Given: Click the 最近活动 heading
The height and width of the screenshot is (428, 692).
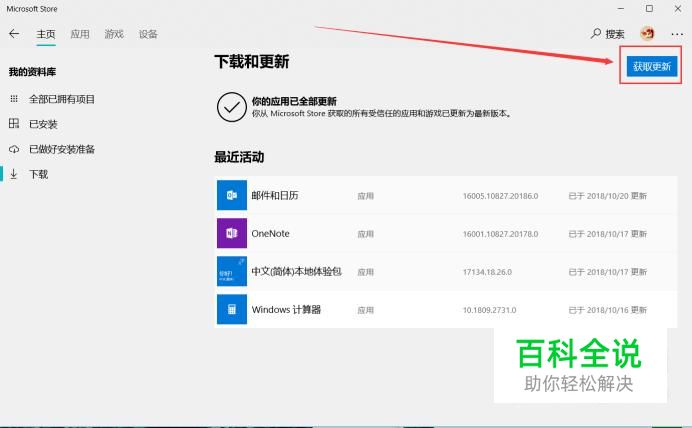Looking at the screenshot, I should tap(239, 157).
